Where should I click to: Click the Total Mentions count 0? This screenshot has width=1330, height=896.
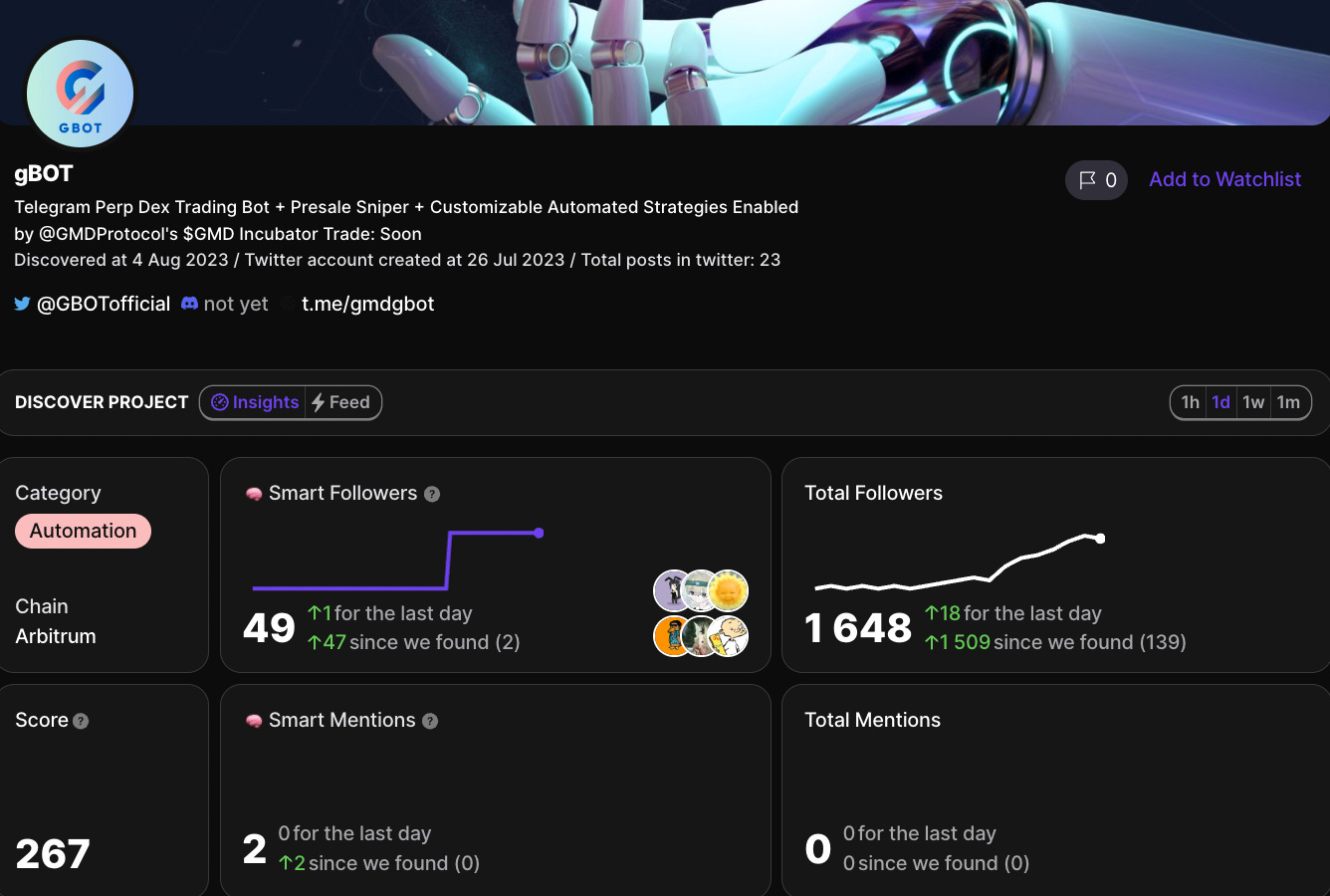click(x=818, y=849)
